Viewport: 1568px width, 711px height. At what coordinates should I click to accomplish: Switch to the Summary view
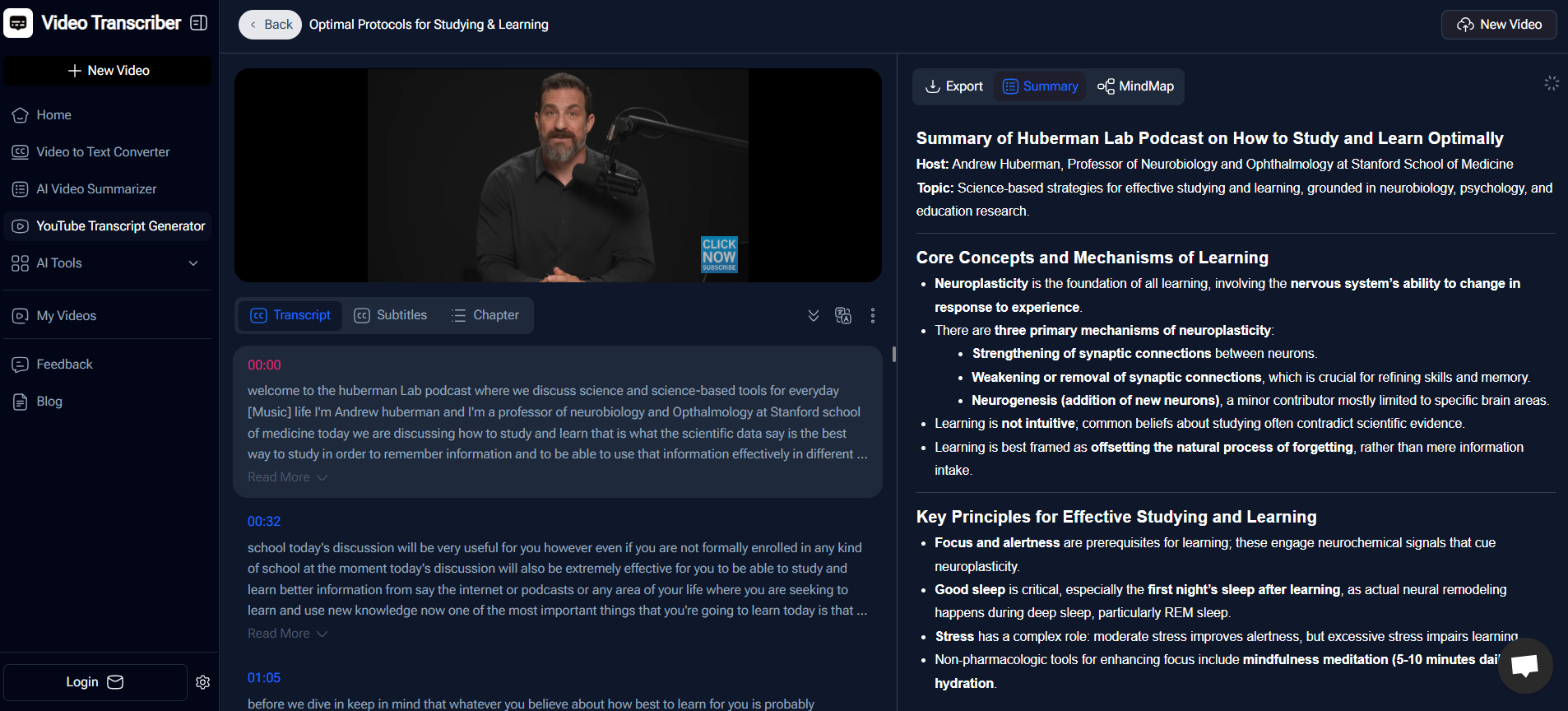[1041, 86]
